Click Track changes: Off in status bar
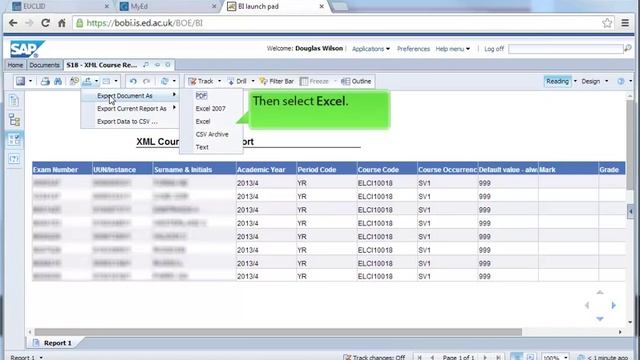Viewport: 640px width, 360px height. pos(374,357)
